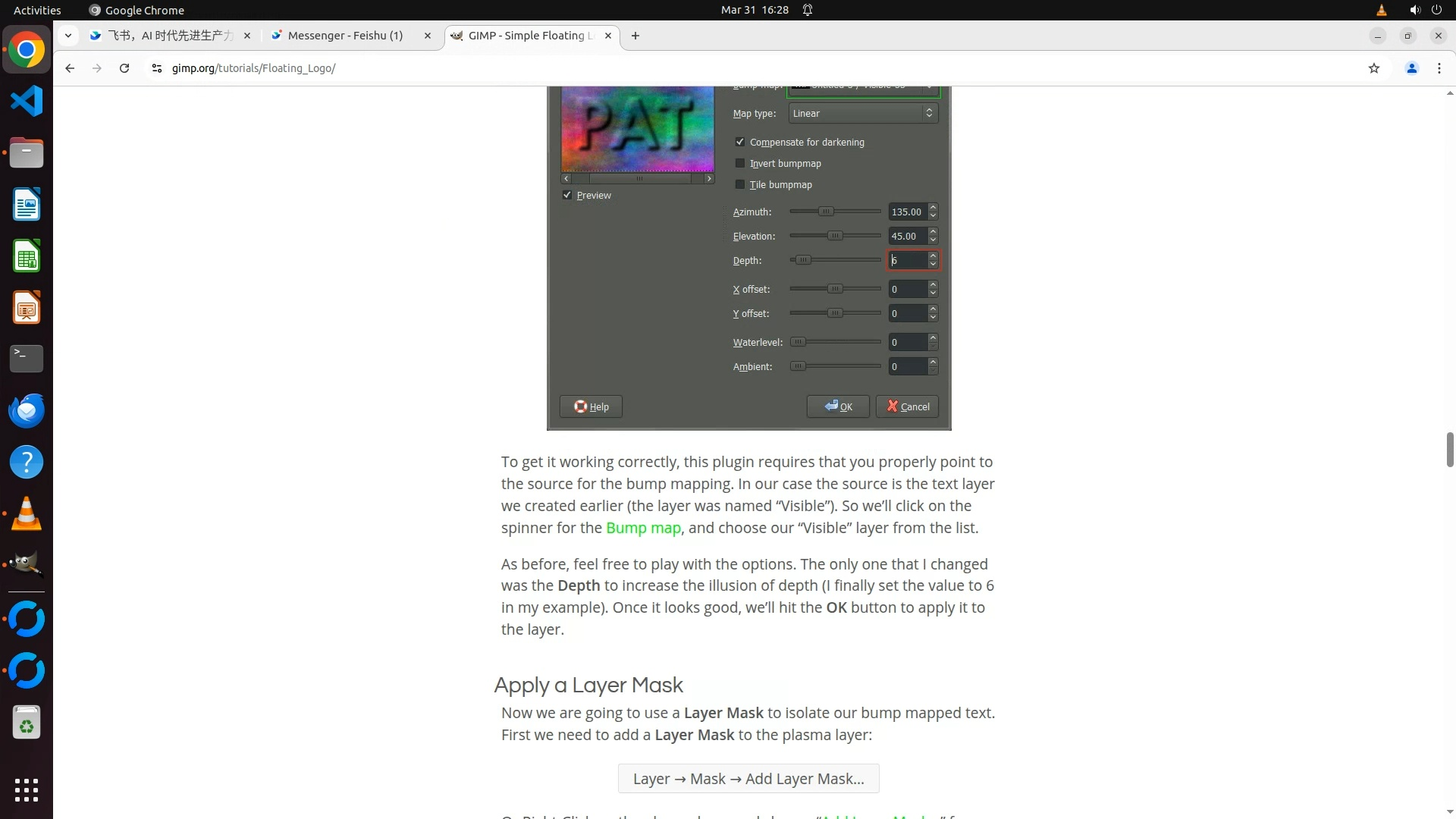The height and width of the screenshot is (819, 1456).
Task: Launch Visual Studio Code from dock
Action: click(x=27, y=101)
